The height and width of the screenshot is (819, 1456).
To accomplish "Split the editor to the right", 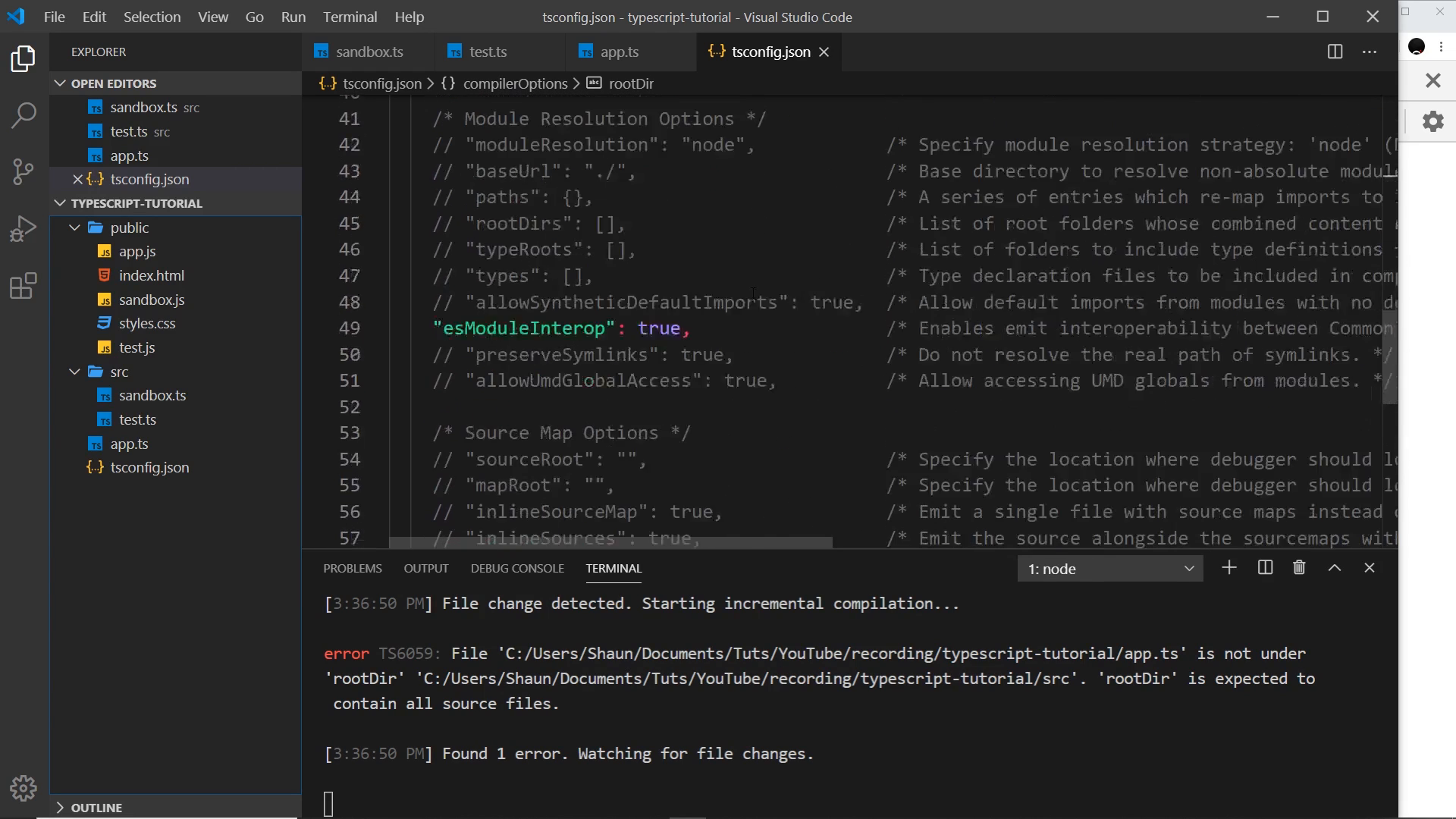I will click(x=1335, y=52).
